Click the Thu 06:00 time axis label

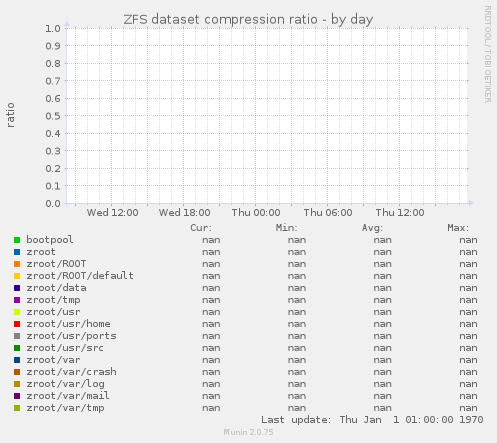(328, 213)
